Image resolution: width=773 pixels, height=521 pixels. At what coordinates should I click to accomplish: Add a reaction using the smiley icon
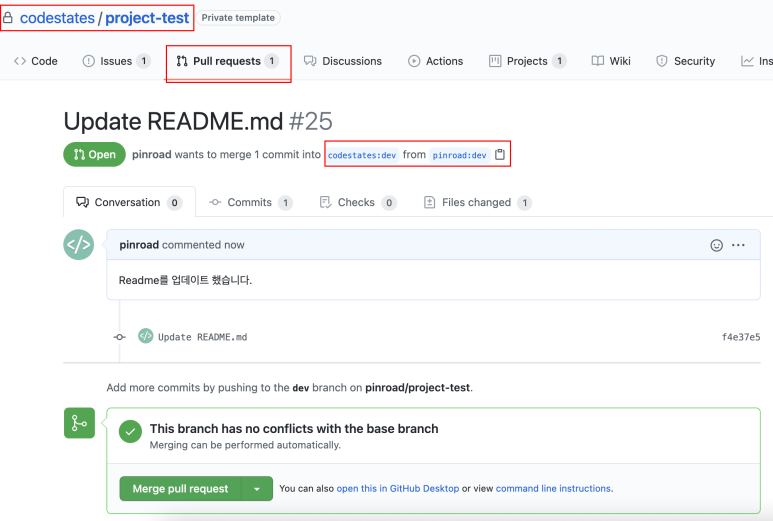pos(716,245)
